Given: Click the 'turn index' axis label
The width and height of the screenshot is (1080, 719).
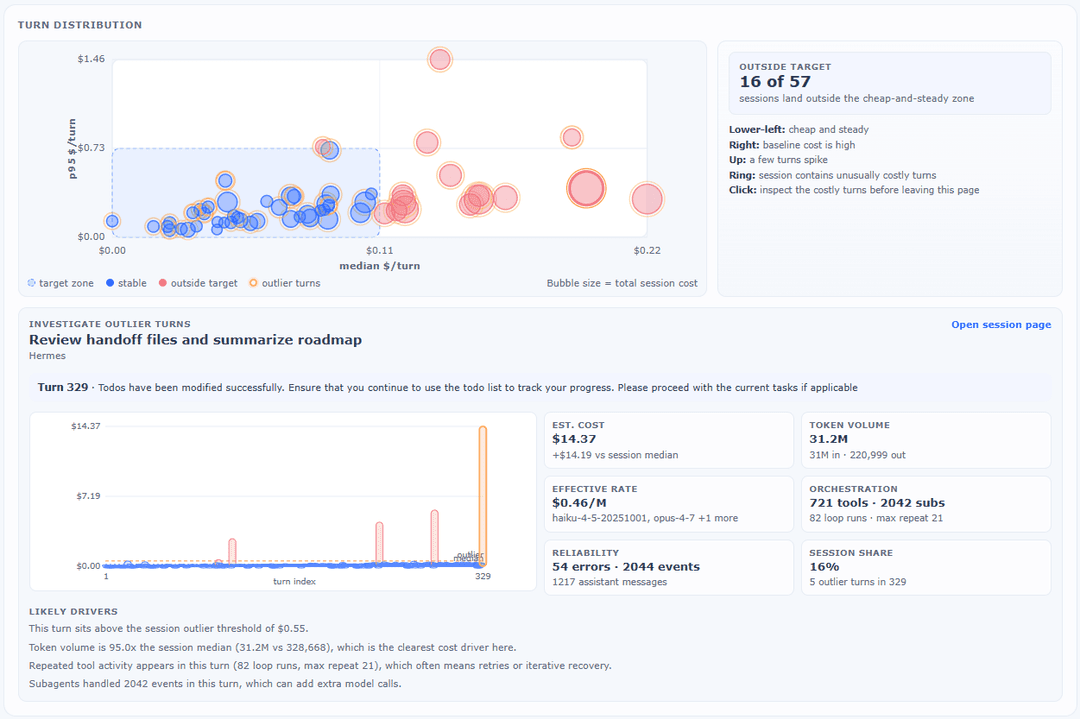Looking at the screenshot, I should (294, 581).
